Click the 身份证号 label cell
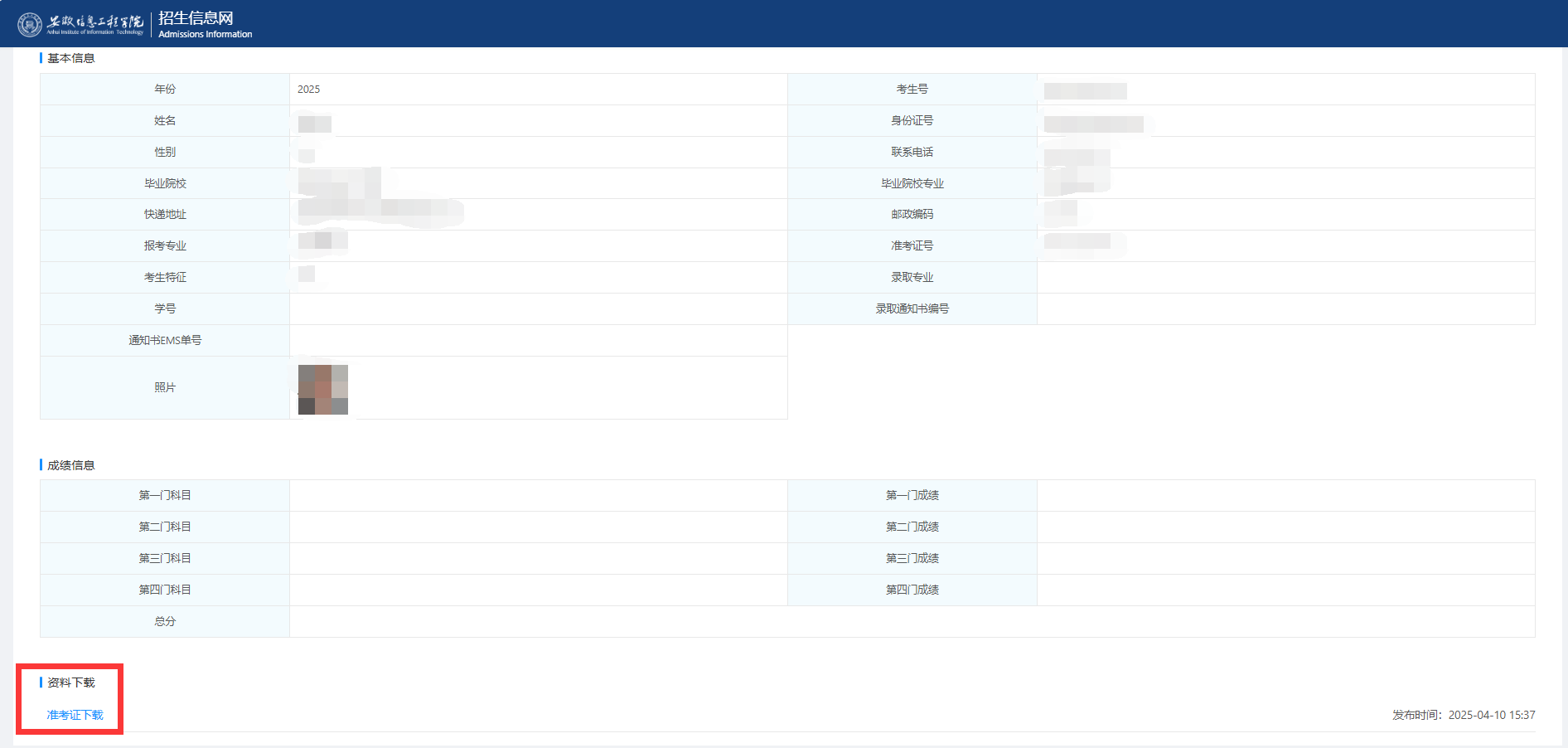Image resolution: width=1568 pixels, height=748 pixels. click(x=912, y=121)
